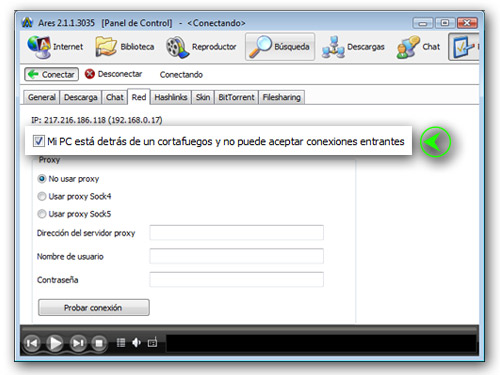Viewport: 500px width, 375px height.
Task: Switch to the General tab
Action: pos(42,97)
